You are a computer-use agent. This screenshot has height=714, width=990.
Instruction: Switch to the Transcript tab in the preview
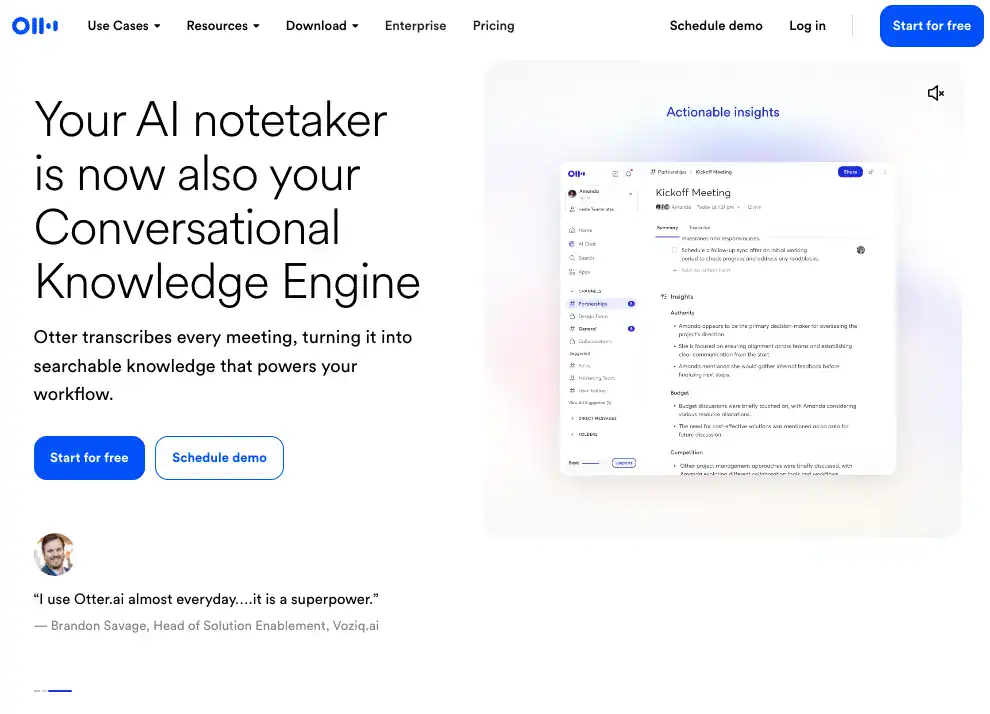point(699,228)
